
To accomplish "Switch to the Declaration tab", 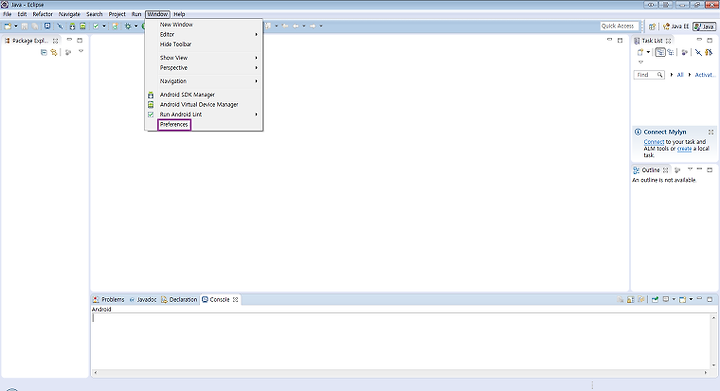I will pos(179,300).
